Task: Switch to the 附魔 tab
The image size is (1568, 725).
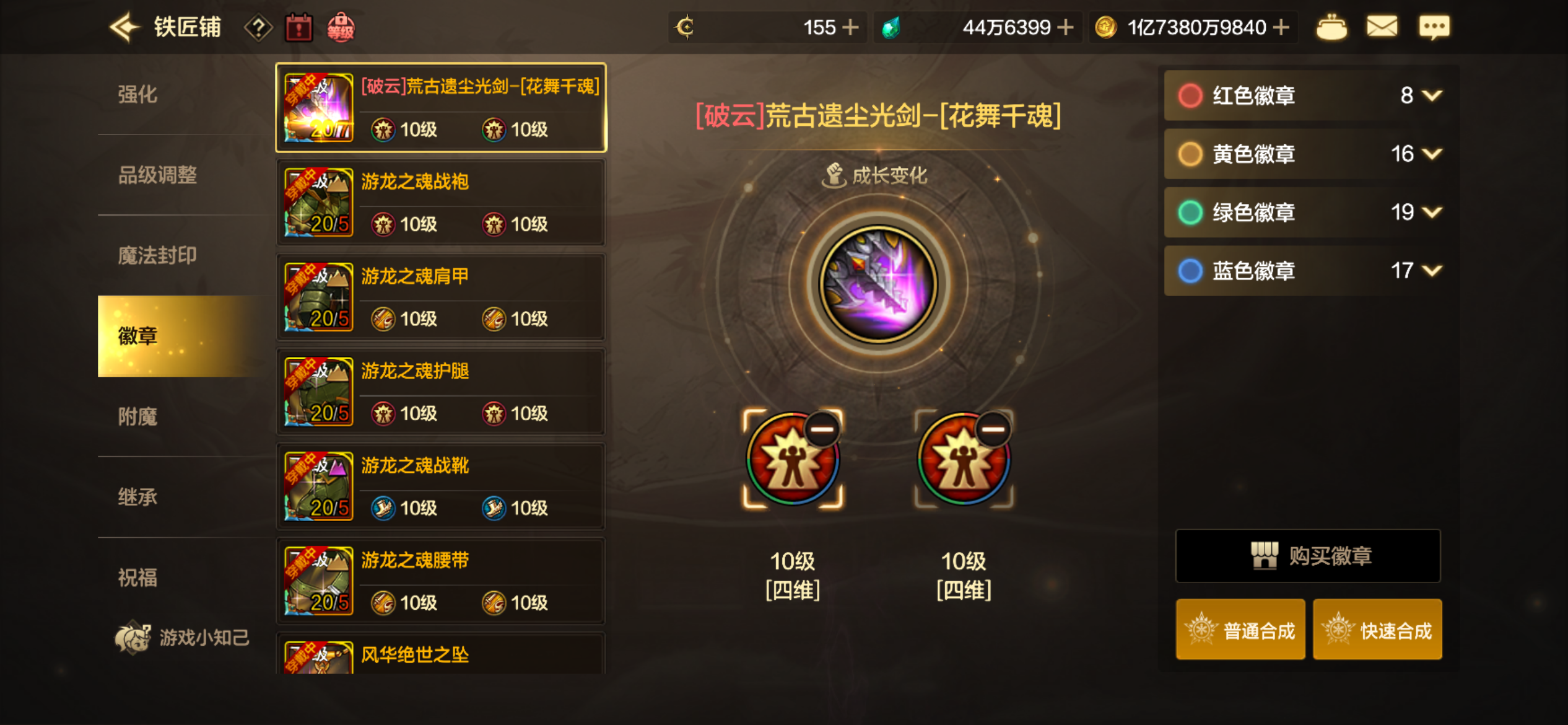Action: (x=137, y=416)
